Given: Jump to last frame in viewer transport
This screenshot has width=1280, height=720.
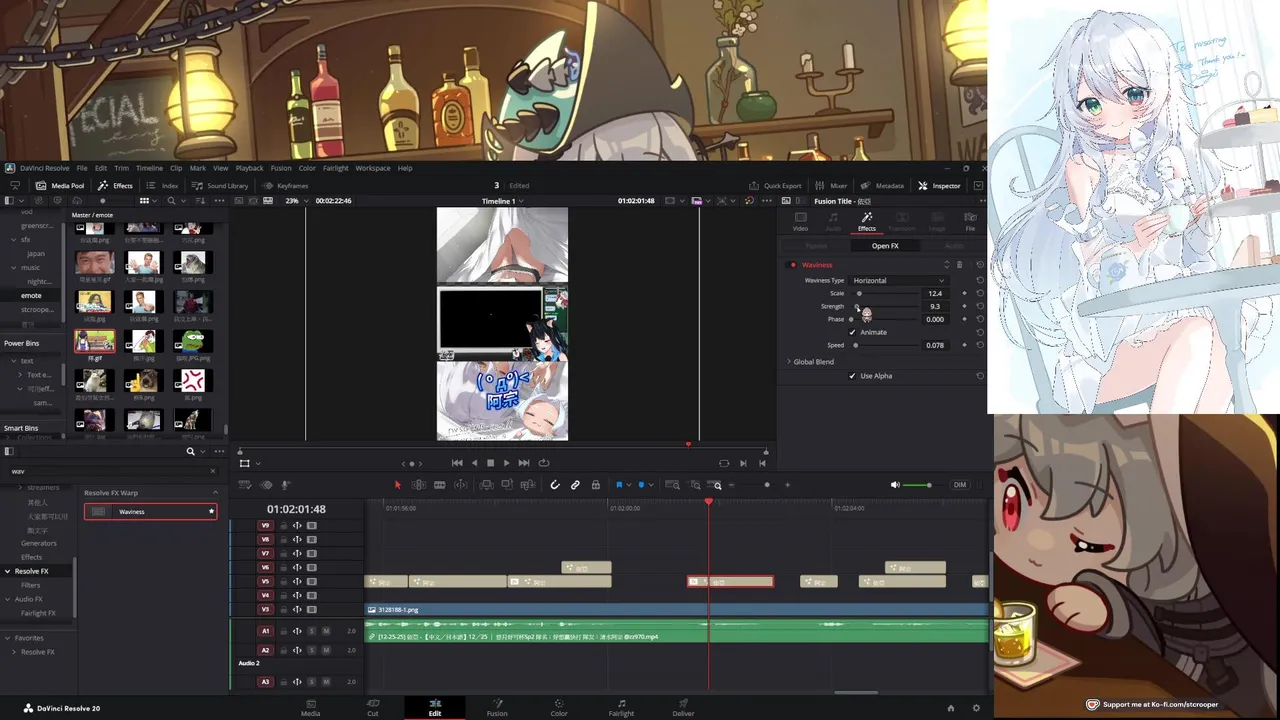Looking at the screenshot, I should (523, 463).
